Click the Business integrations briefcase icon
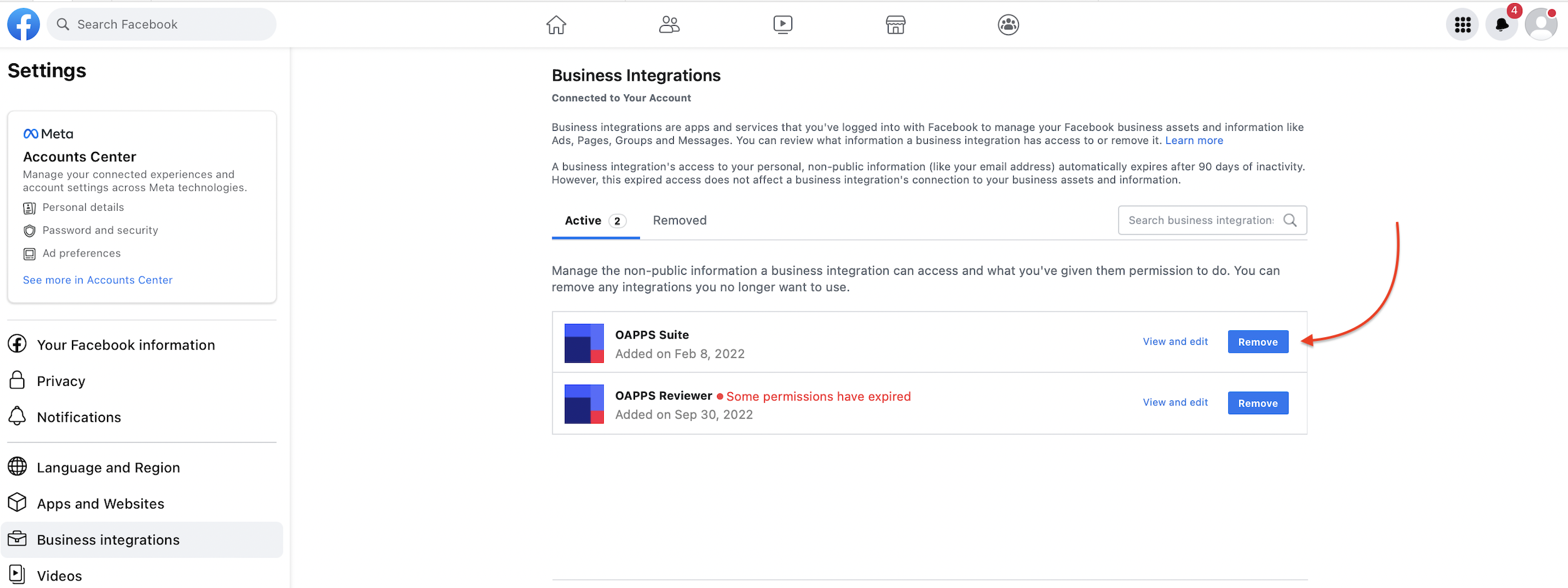This screenshot has height=588, width=1568. (18, 539)
